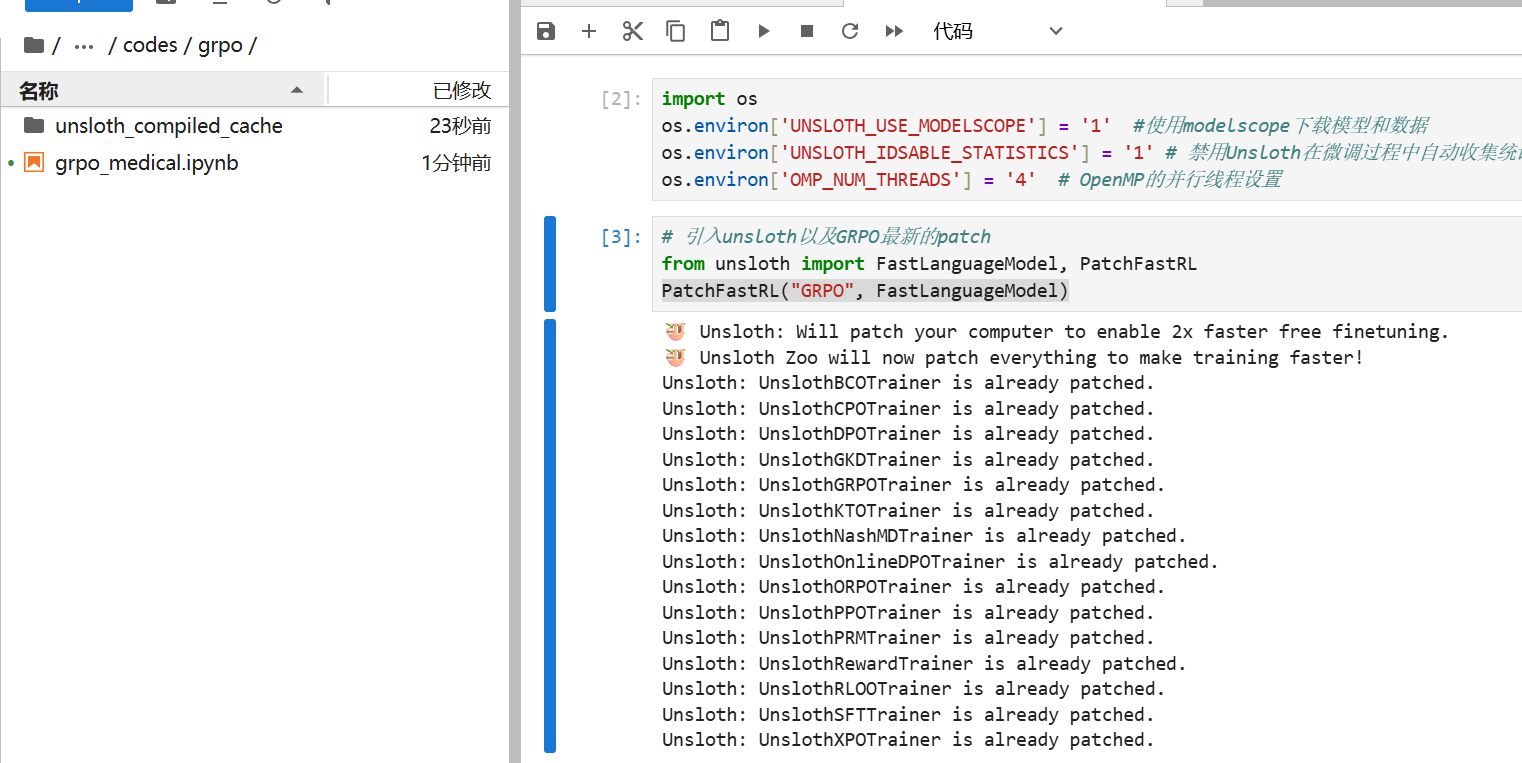
Task: Place cursor on the import os line
Action: pyautogui.click(x=710, y=99)
